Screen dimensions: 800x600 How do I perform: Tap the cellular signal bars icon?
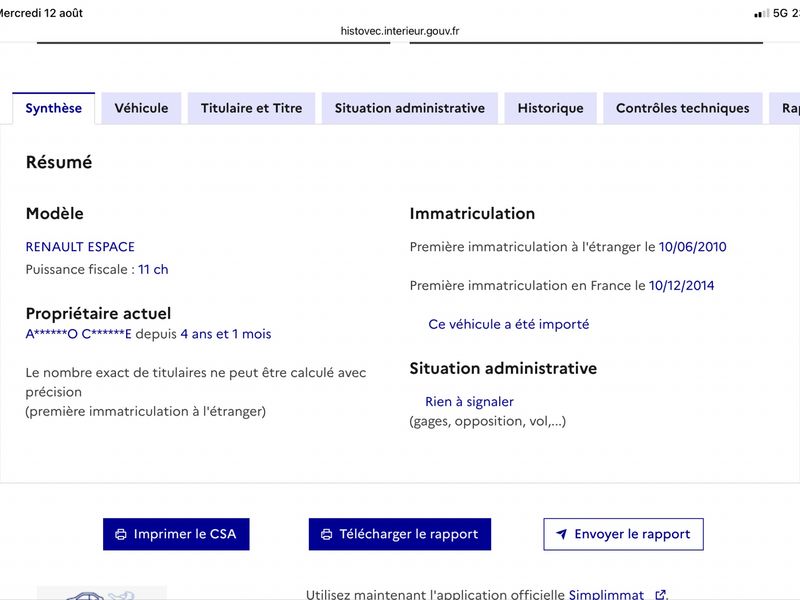(x=761, y=14)
